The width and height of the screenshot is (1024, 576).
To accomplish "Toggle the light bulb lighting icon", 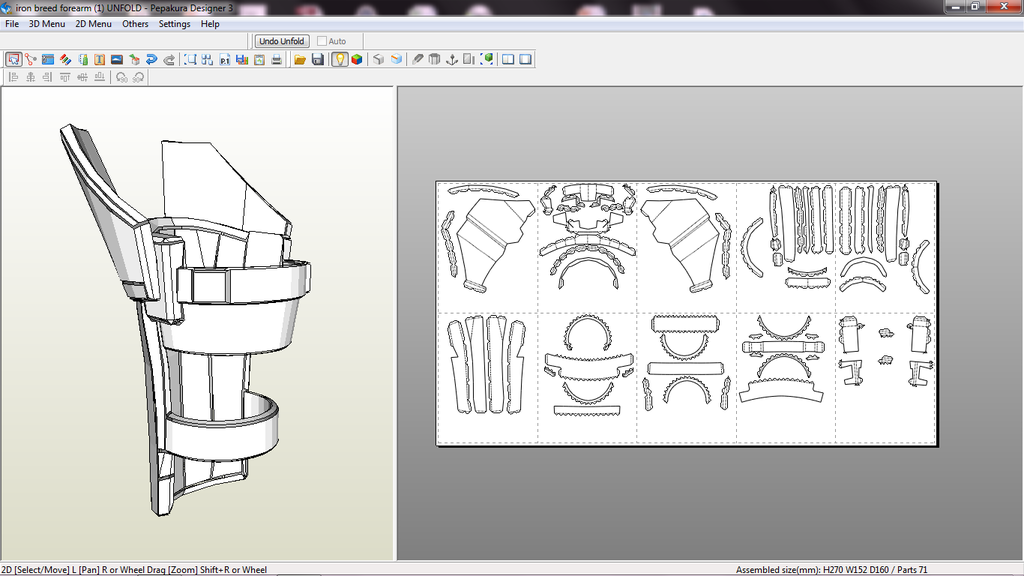I will [x=340, y=60].
